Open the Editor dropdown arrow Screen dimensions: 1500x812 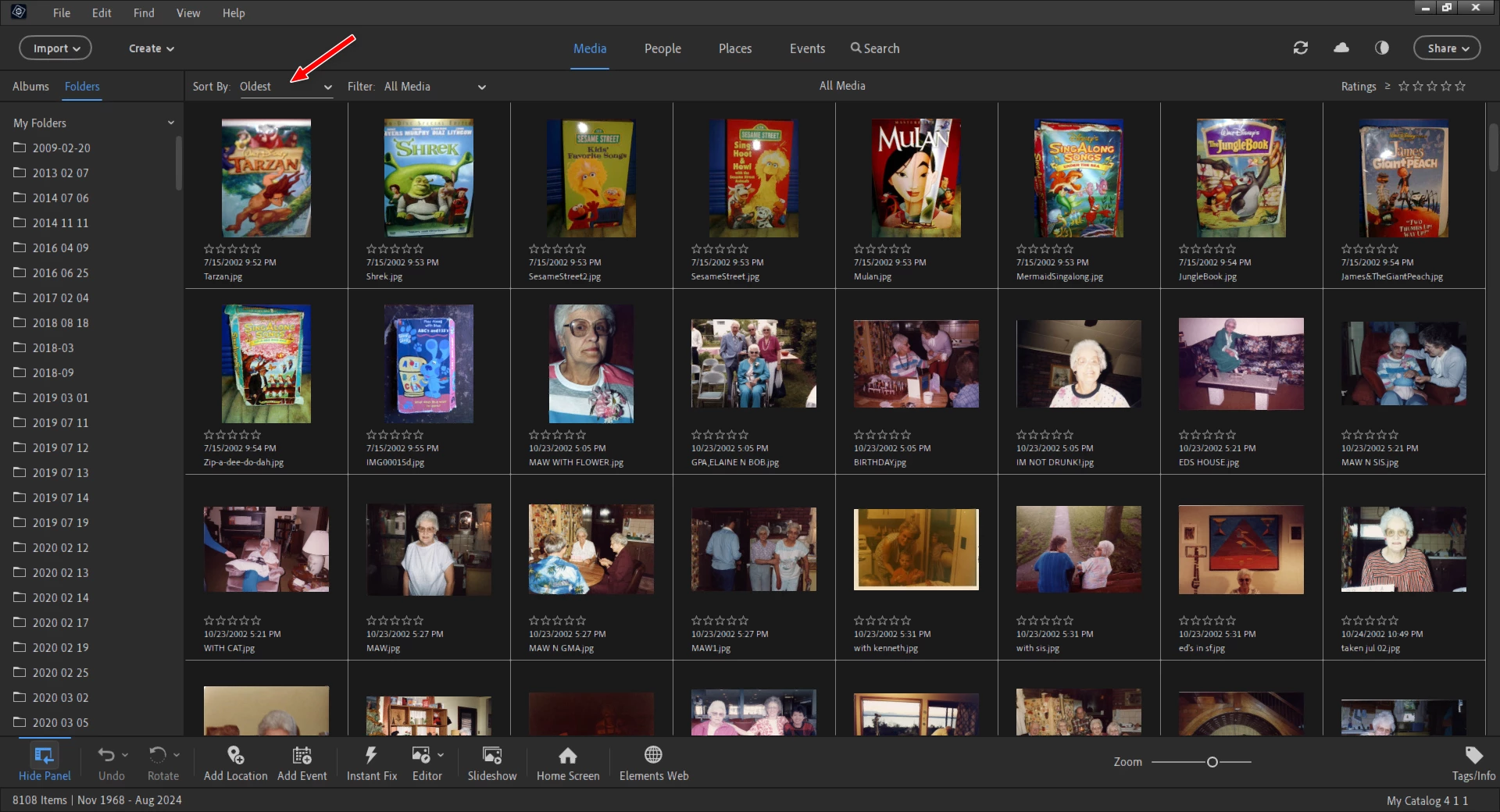click(x=441, y=755)
